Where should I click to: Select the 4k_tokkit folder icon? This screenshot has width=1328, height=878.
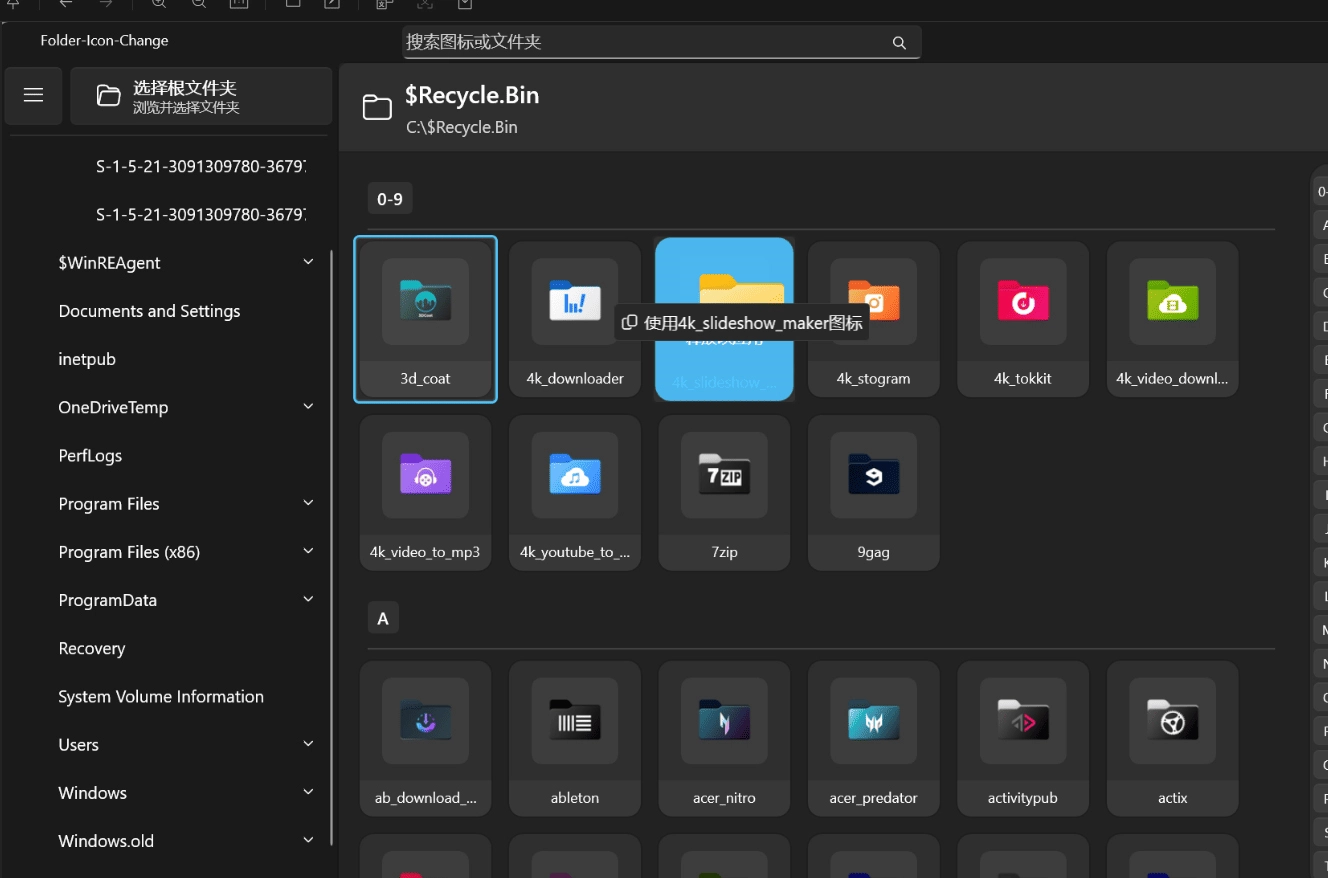click(x=1023, y=319)
